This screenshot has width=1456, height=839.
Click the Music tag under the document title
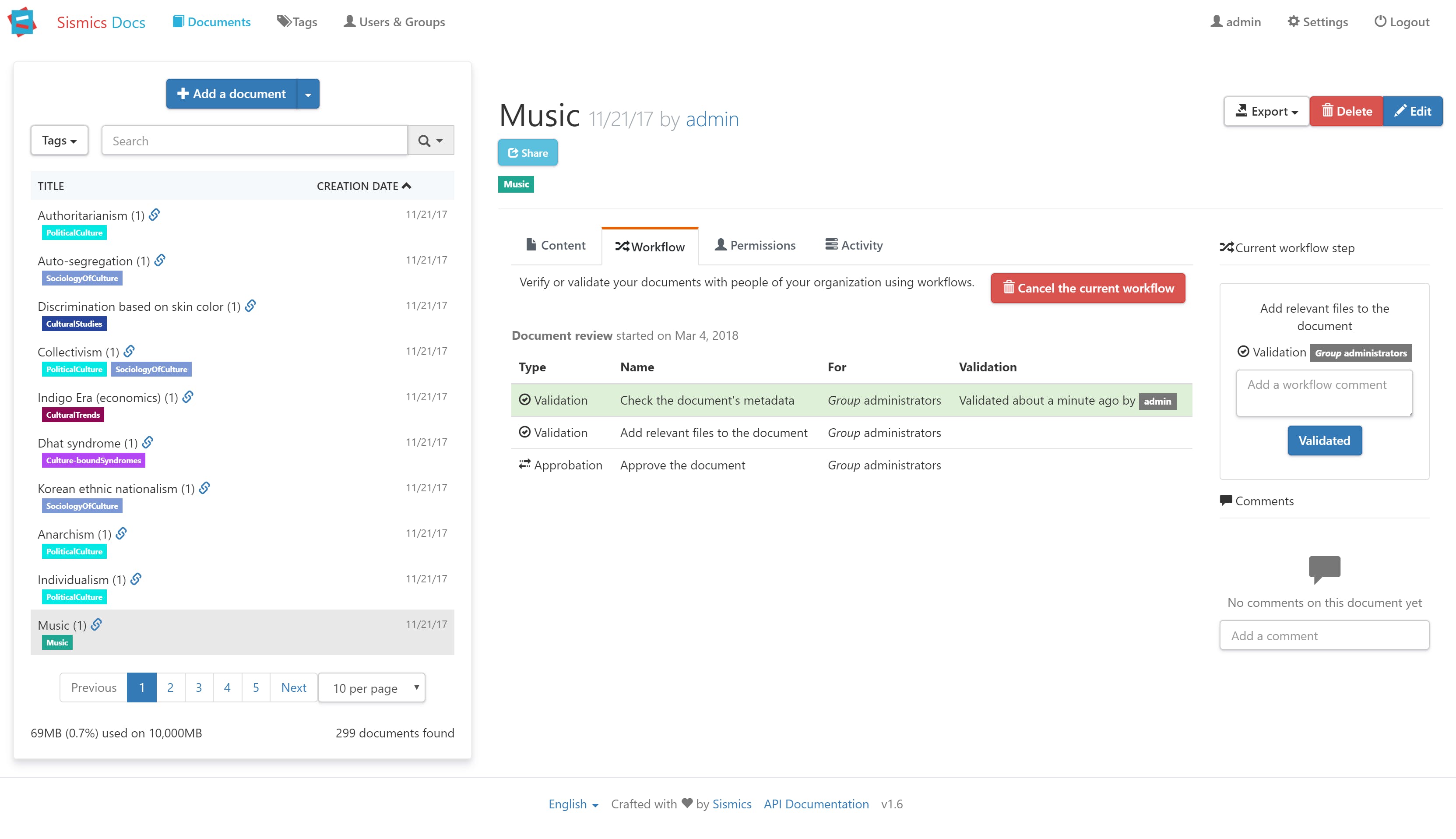tap(516, 184)
